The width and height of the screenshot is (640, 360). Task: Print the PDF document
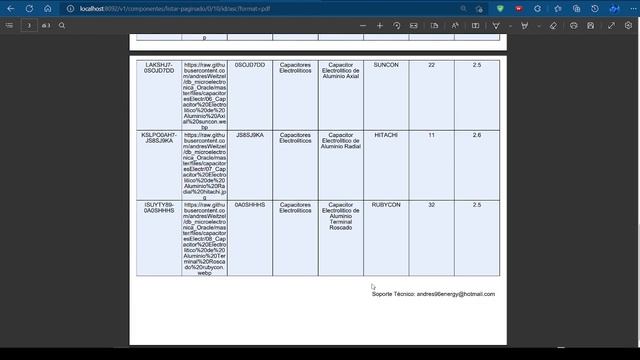[573, 25]
